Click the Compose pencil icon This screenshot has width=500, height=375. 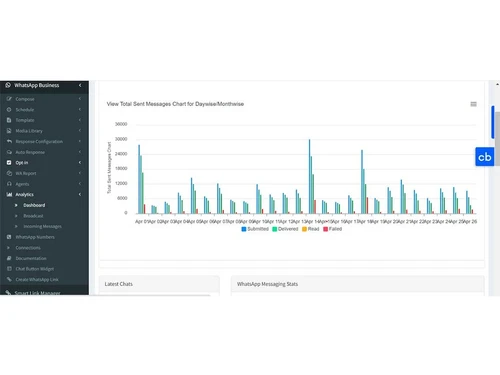point(9,99)
